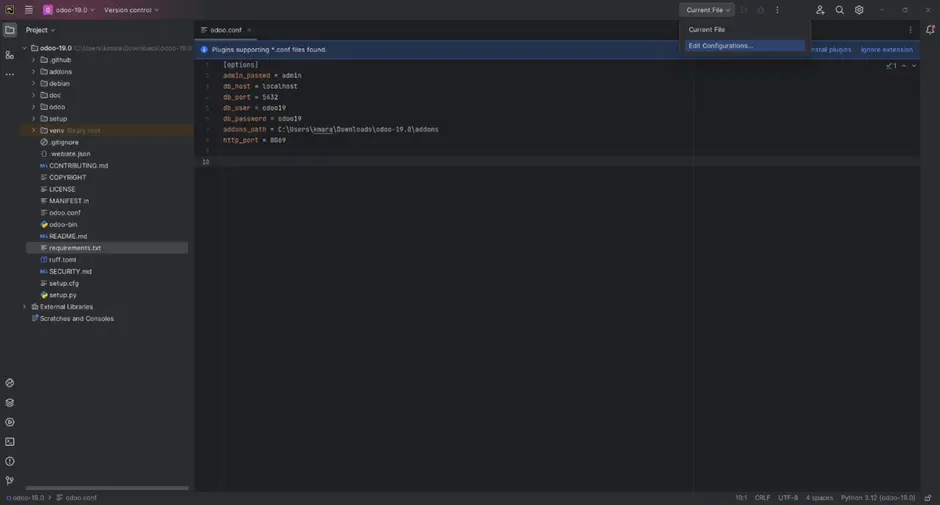Open the Notifications bell icon
This screenshot has height=505, width=940.
tap(930, 30)
